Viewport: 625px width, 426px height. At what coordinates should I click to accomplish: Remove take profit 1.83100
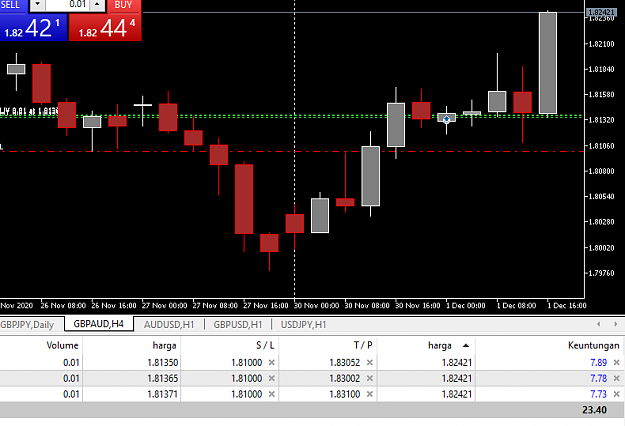point(370,394)
